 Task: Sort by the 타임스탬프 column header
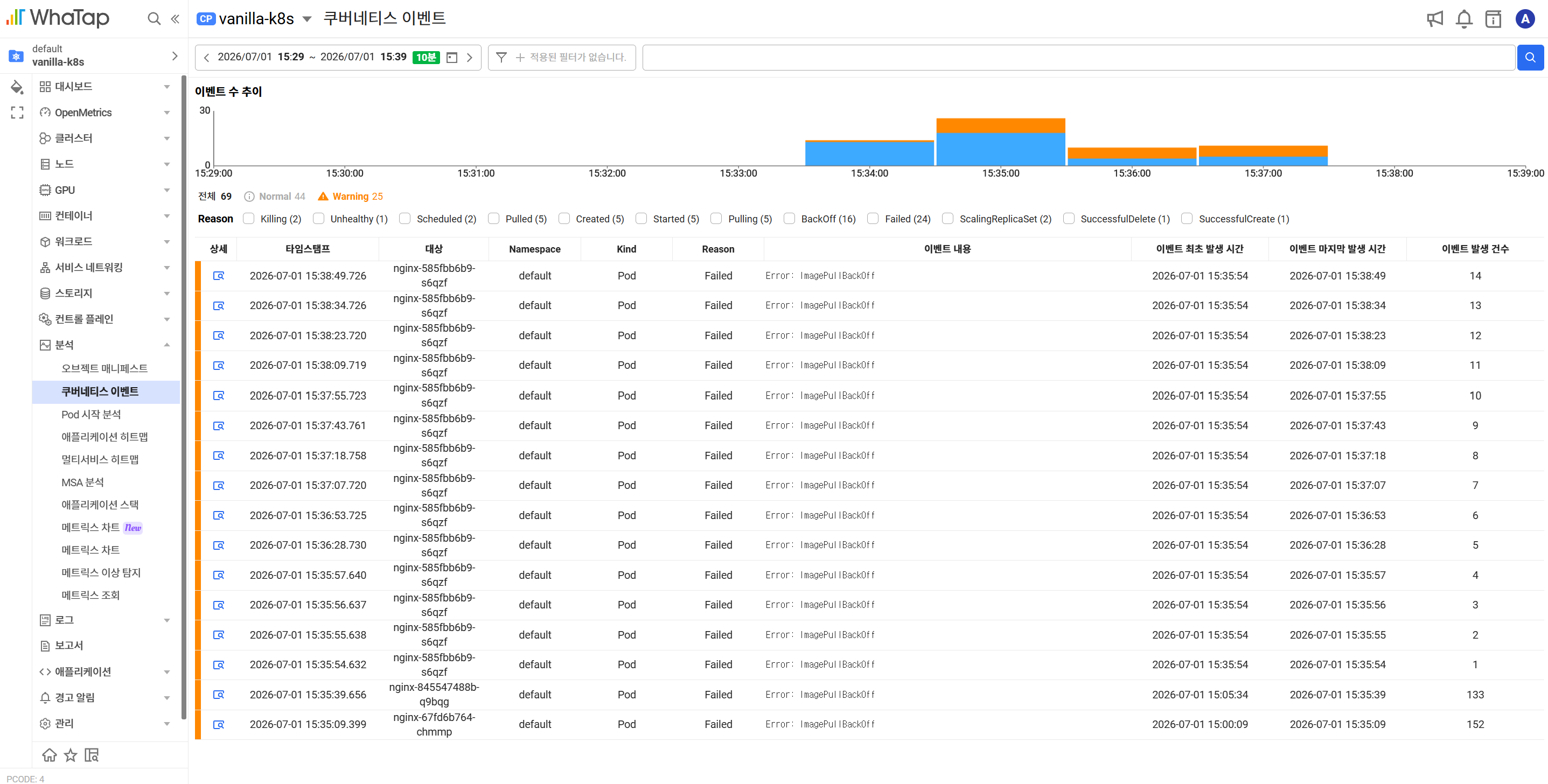(x=308, y=249)
